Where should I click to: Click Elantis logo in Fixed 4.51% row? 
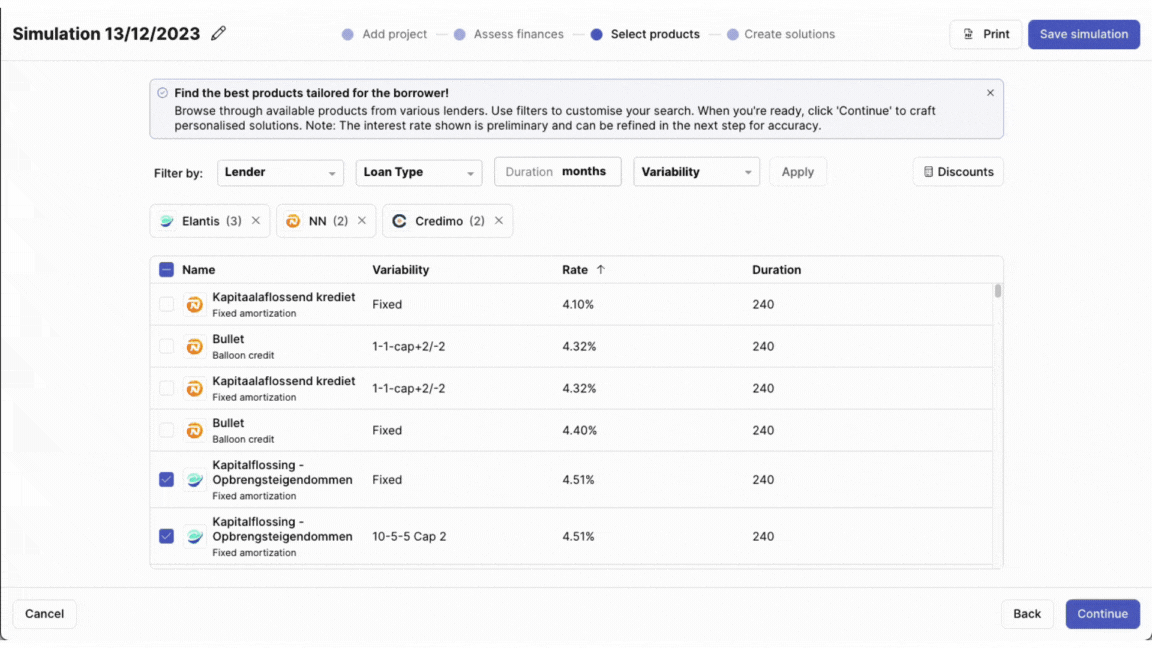click(194, 480)
